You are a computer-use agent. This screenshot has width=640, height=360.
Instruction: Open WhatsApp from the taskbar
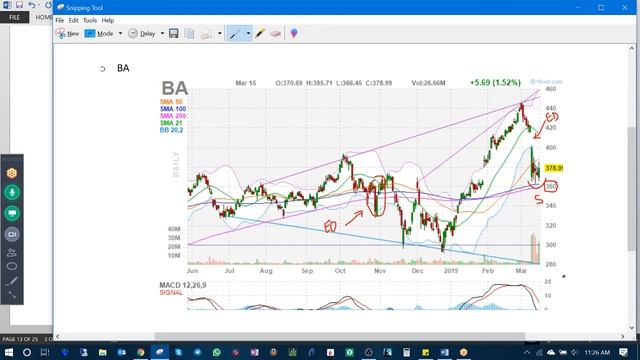coord(216,352)
